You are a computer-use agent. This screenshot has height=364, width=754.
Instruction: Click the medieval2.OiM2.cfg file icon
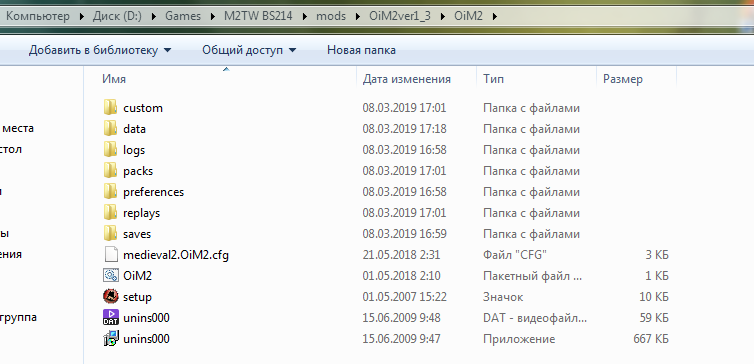click(111, 255)
